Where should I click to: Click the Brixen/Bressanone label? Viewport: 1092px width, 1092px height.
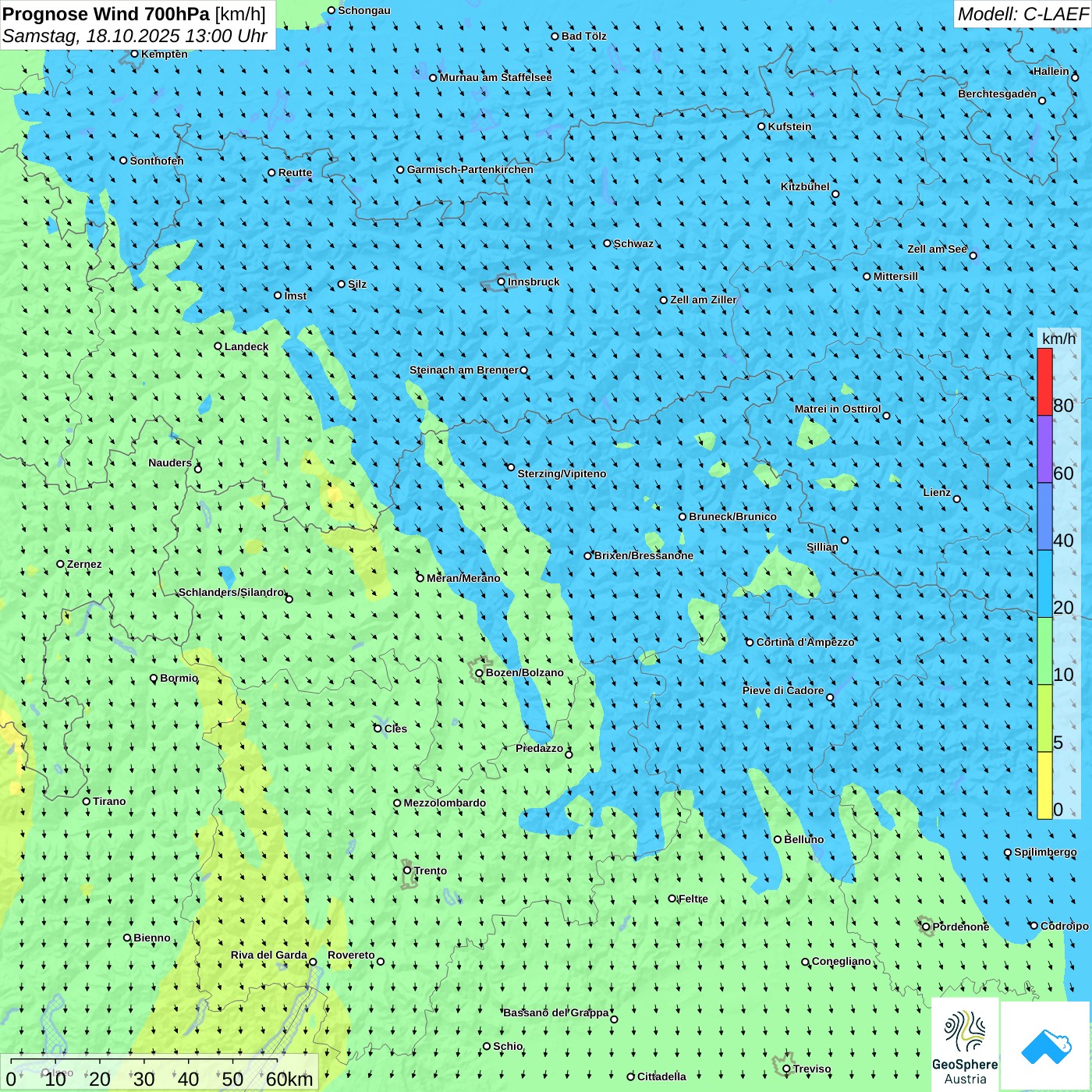643,555
